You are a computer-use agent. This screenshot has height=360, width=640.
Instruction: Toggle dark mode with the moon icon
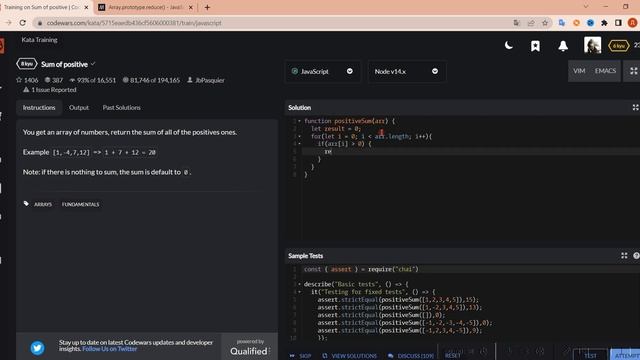pos(509,45)
